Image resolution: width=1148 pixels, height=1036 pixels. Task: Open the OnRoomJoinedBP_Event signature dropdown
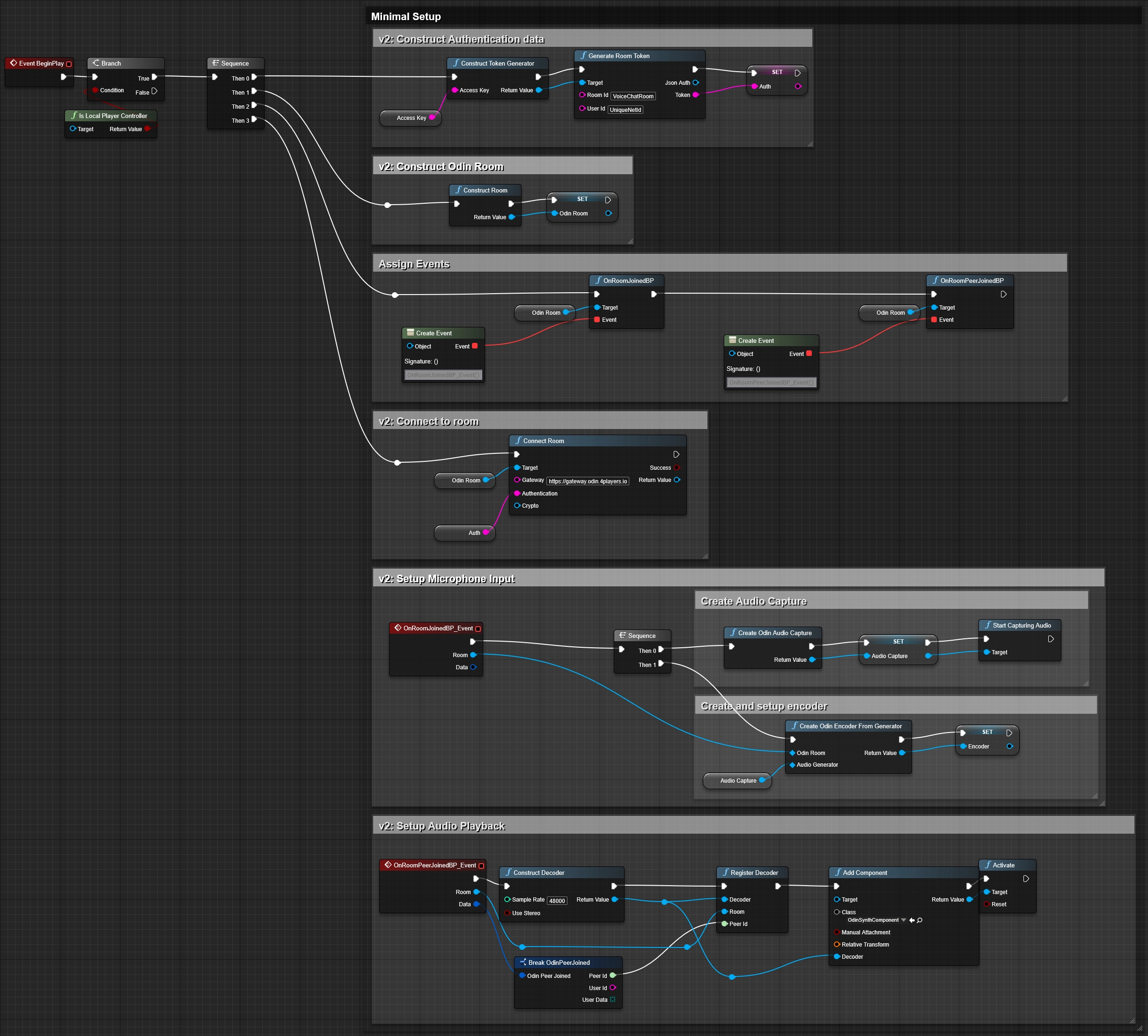click(443, 375)
